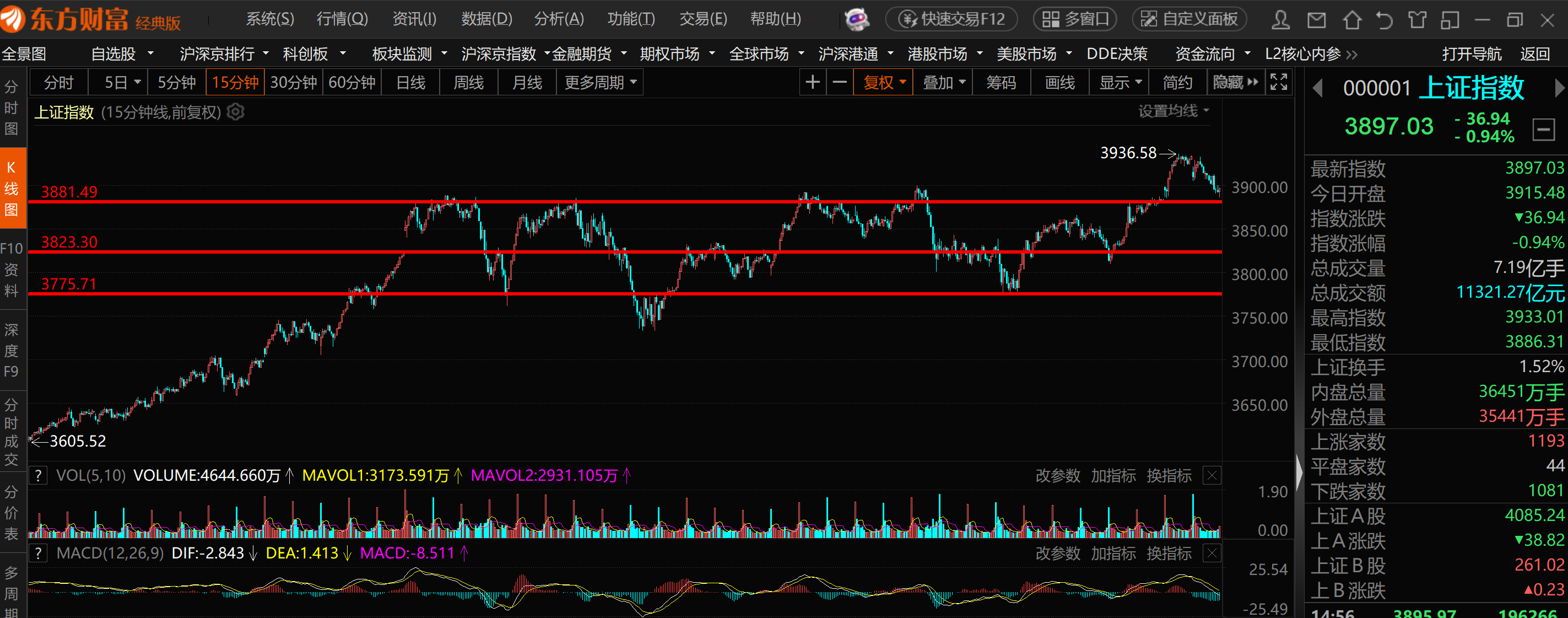Image resolution: width=1568 pixels, height=618 pixels.
Task: Open chart settings gear beside 上证指数
Action: [236, 112]
